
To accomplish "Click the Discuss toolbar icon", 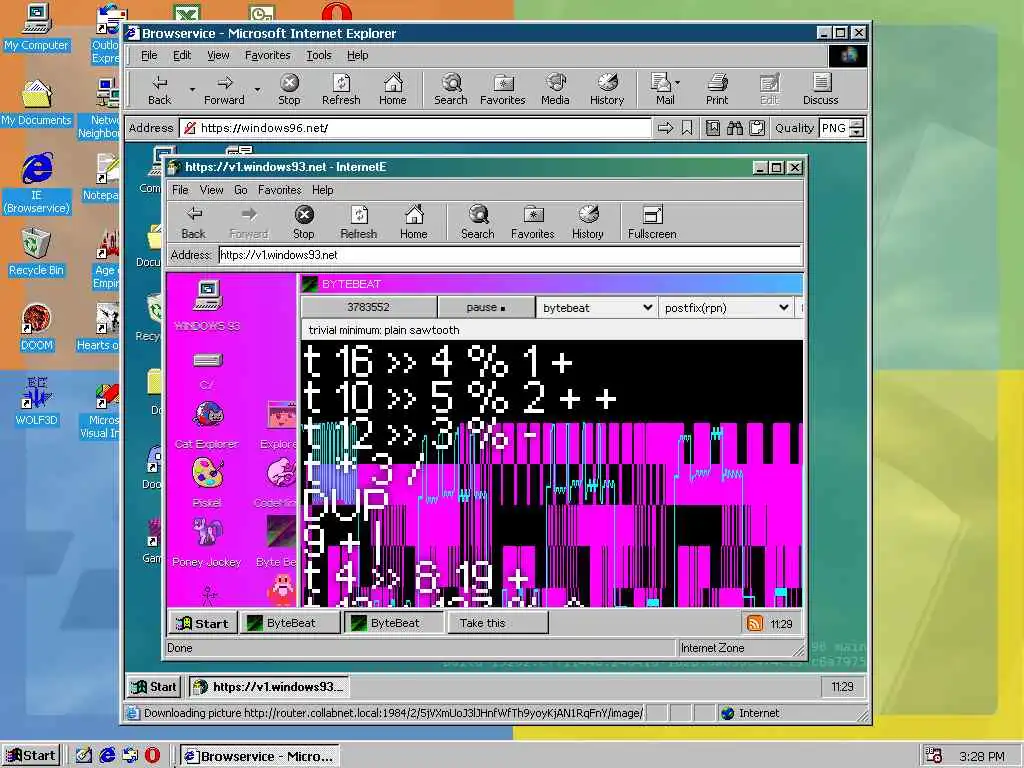I will tap(820, 89).
